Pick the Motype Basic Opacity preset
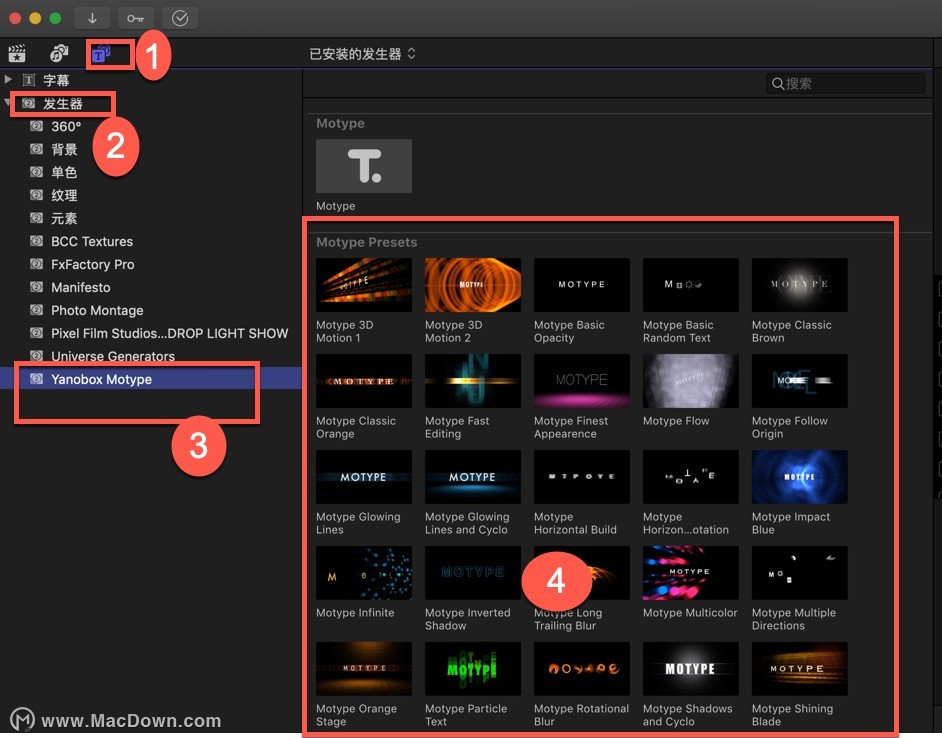Image resolution: width=942 pixels, height=738 pixels. 582,285
